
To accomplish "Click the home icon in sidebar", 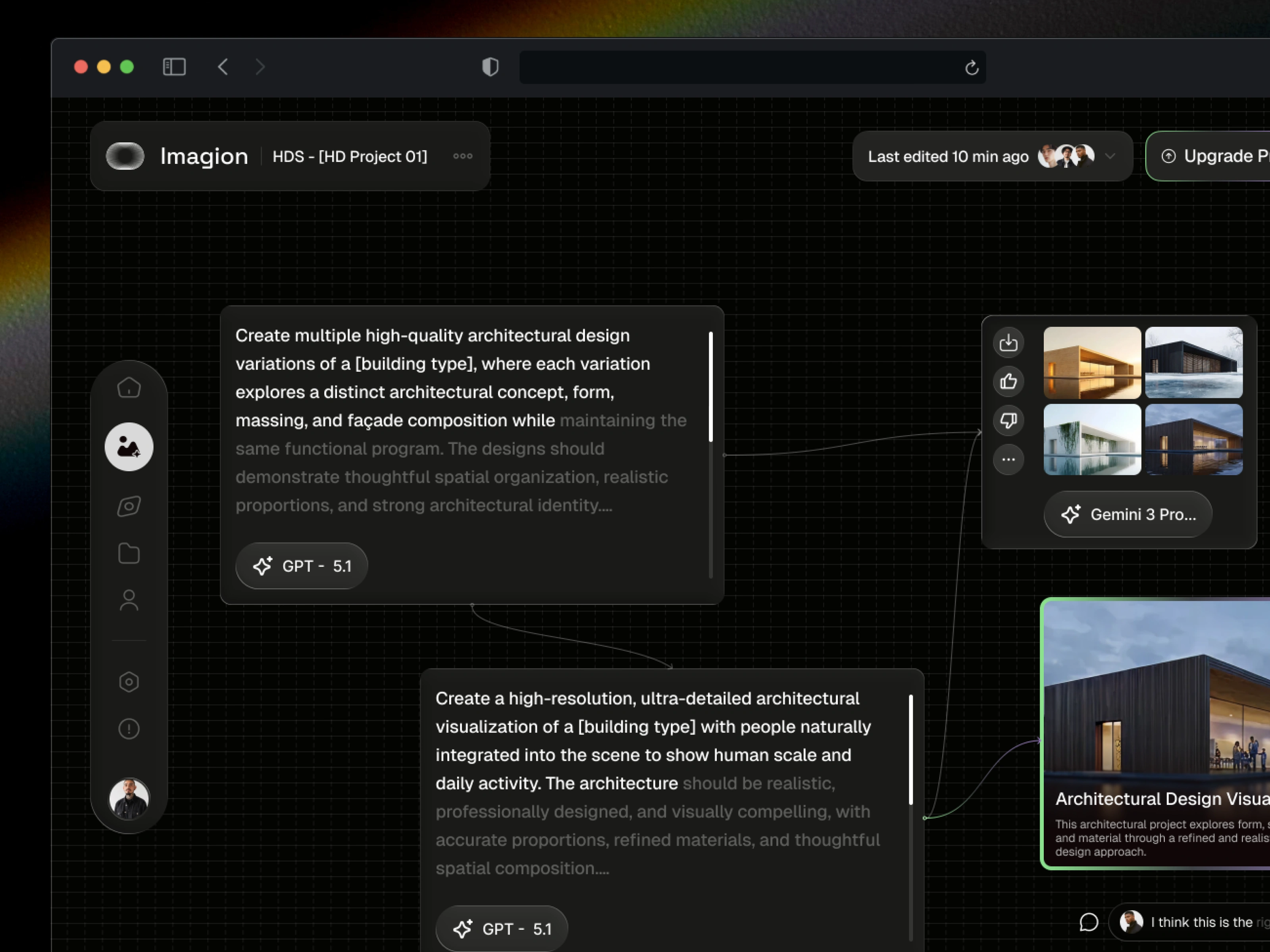I will click(x=129, y=388).
